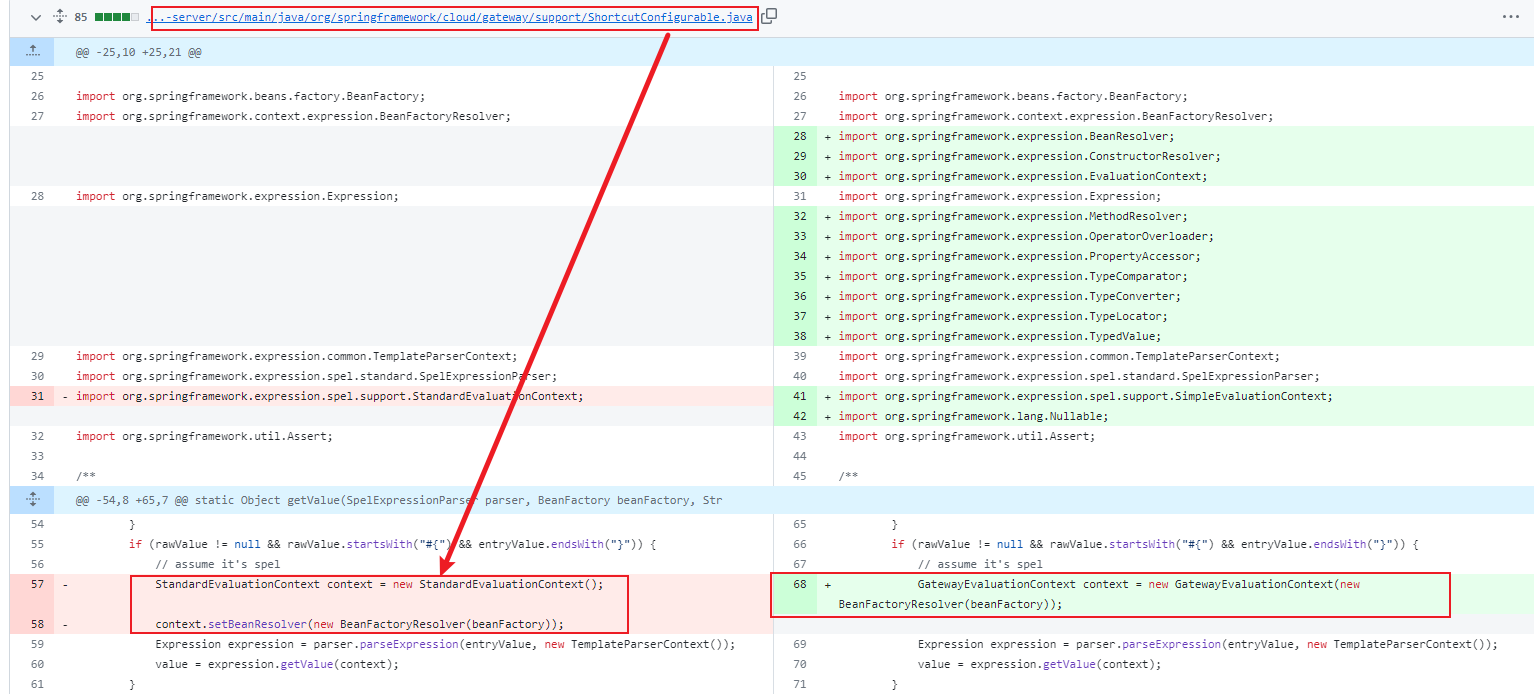
Task: Select removed line number 57 on the left side
Action: coord(37,584)
